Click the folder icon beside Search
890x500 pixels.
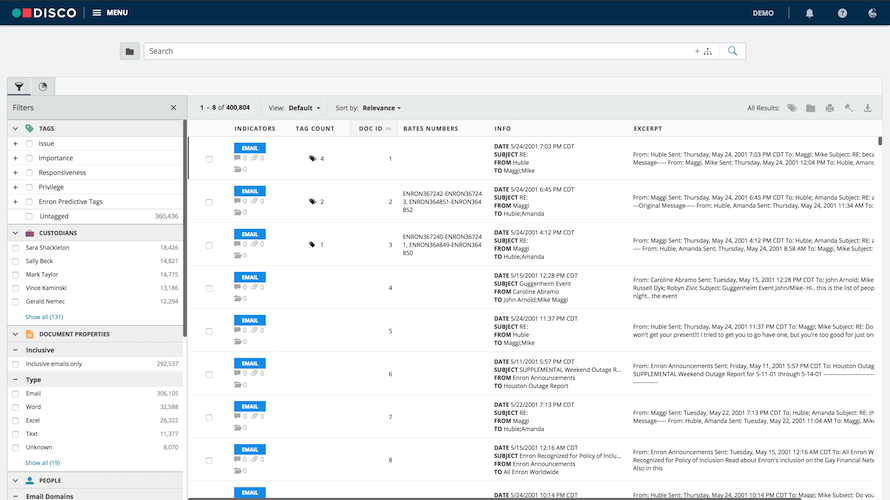pyautogui.click(x=129, y=51)
